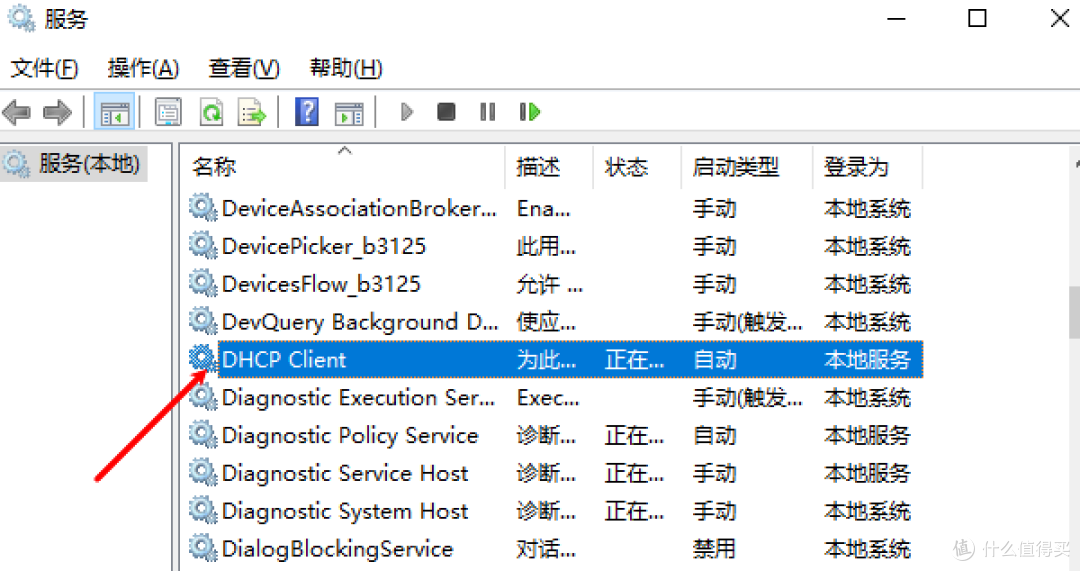Select the Diagnostic System Host name
The width and height of the screenshot is (1080, 571).
tap(345, 511)
